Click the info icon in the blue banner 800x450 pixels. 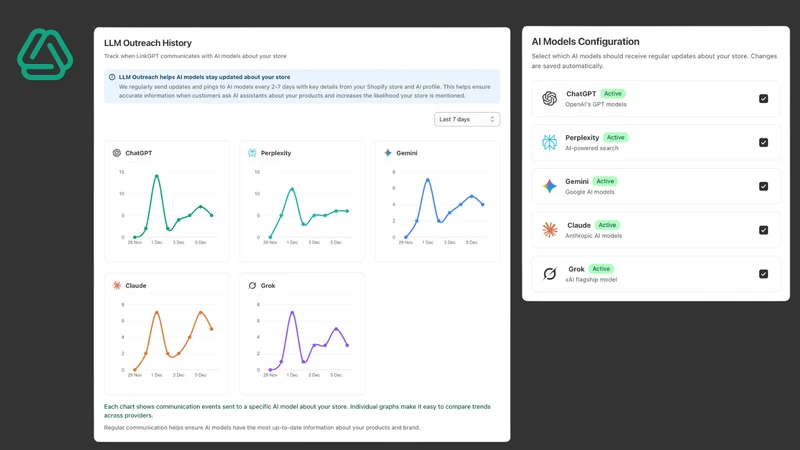(112, 77)
